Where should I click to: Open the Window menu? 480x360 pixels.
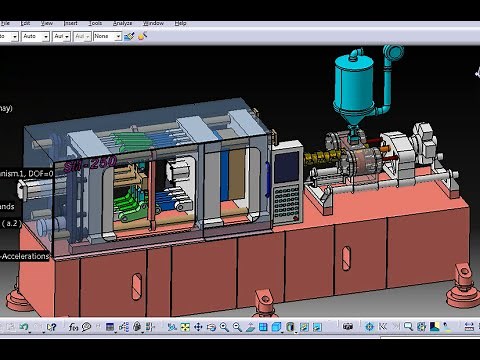click(153, 23)
